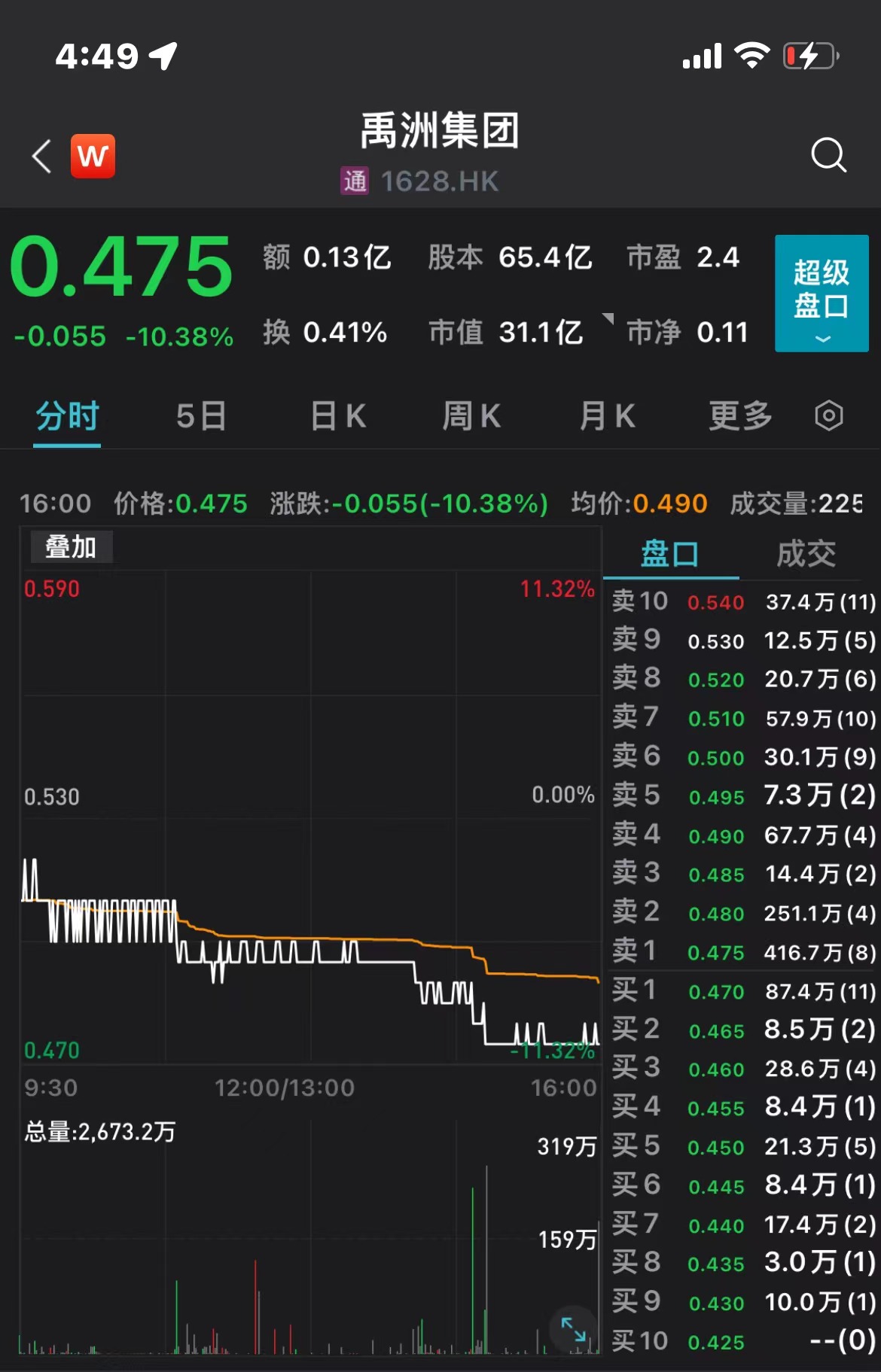This screenshot has height=1372, width=881.
Task: Tap the purple 通 Stock Connect badge
Action: point(355,181)
